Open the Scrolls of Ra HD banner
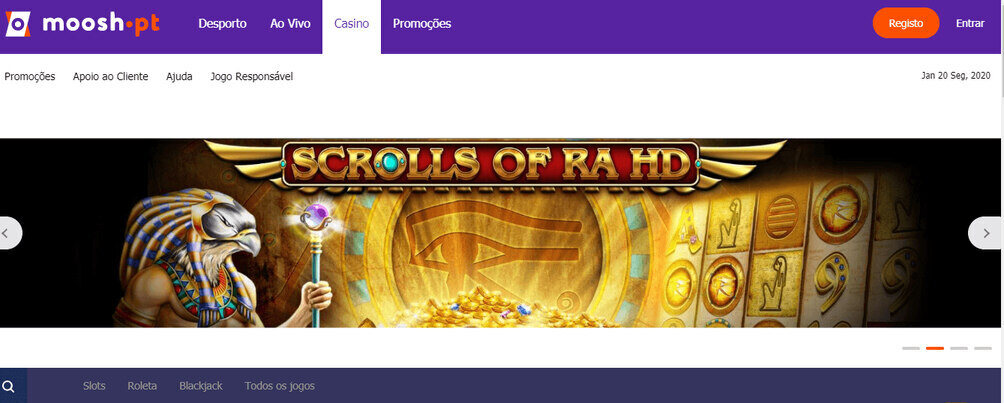Screen dimensions: 1004x403 tap(502, 233)
